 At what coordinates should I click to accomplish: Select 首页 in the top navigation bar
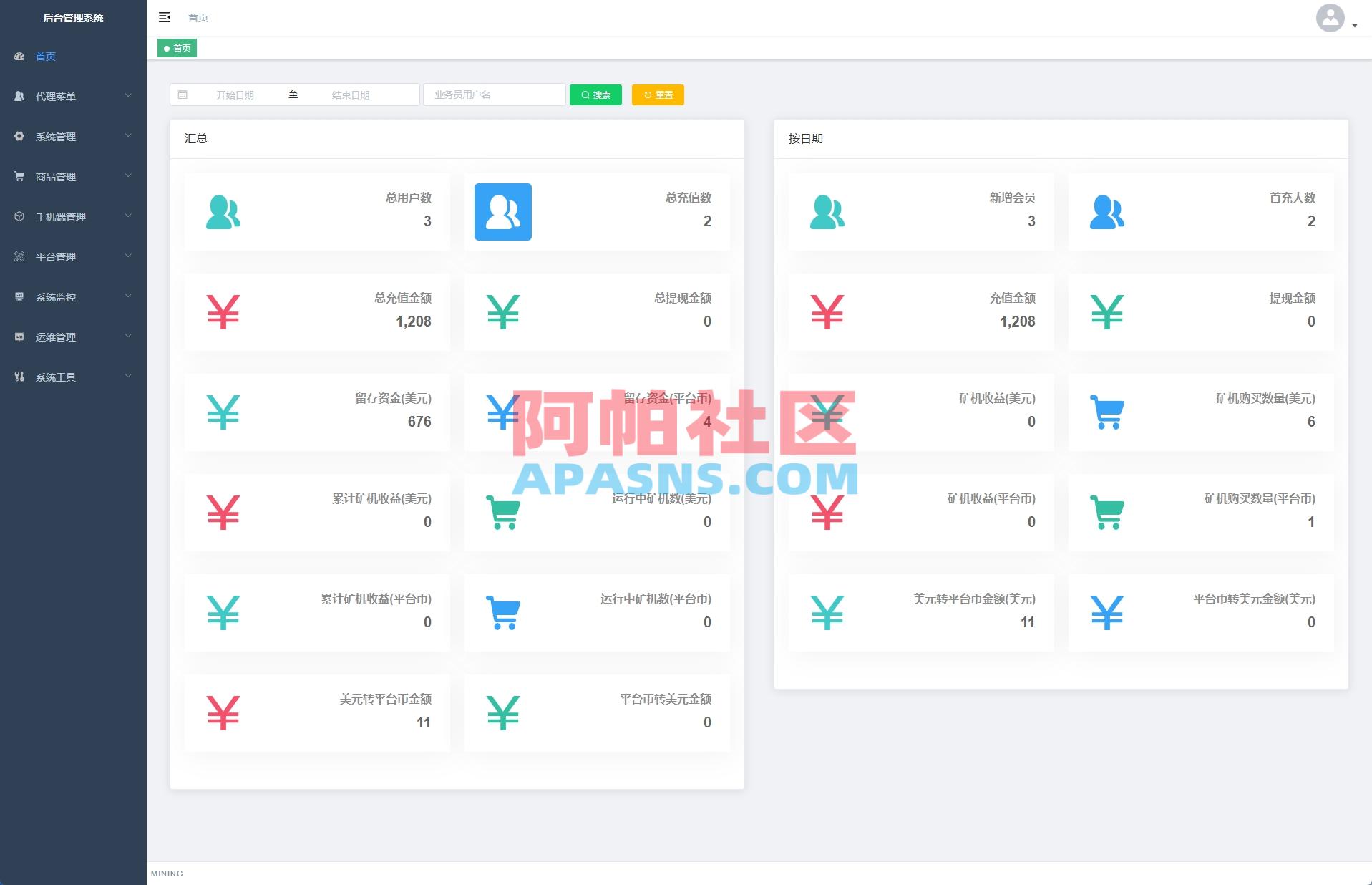(198, 17)
